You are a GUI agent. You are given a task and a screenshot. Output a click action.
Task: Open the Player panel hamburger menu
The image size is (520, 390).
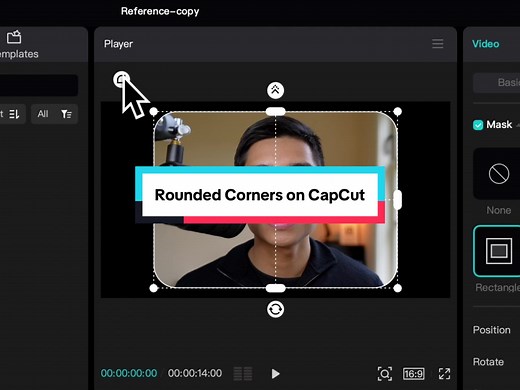click(438, 44)
